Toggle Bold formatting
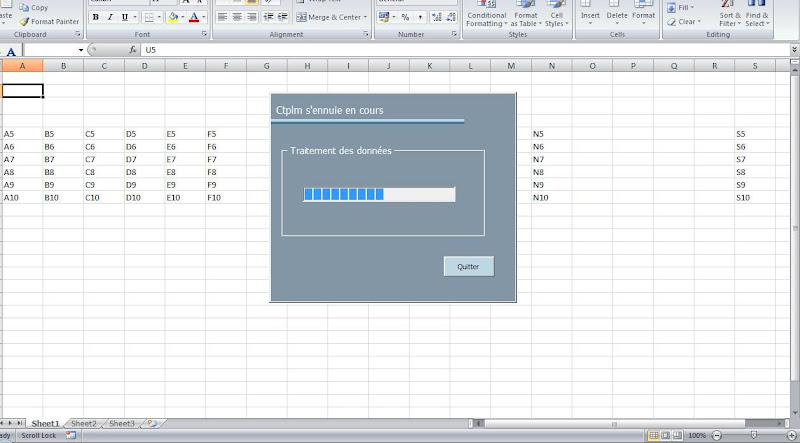This screenshot has height=443, width=800. point(96,17)
